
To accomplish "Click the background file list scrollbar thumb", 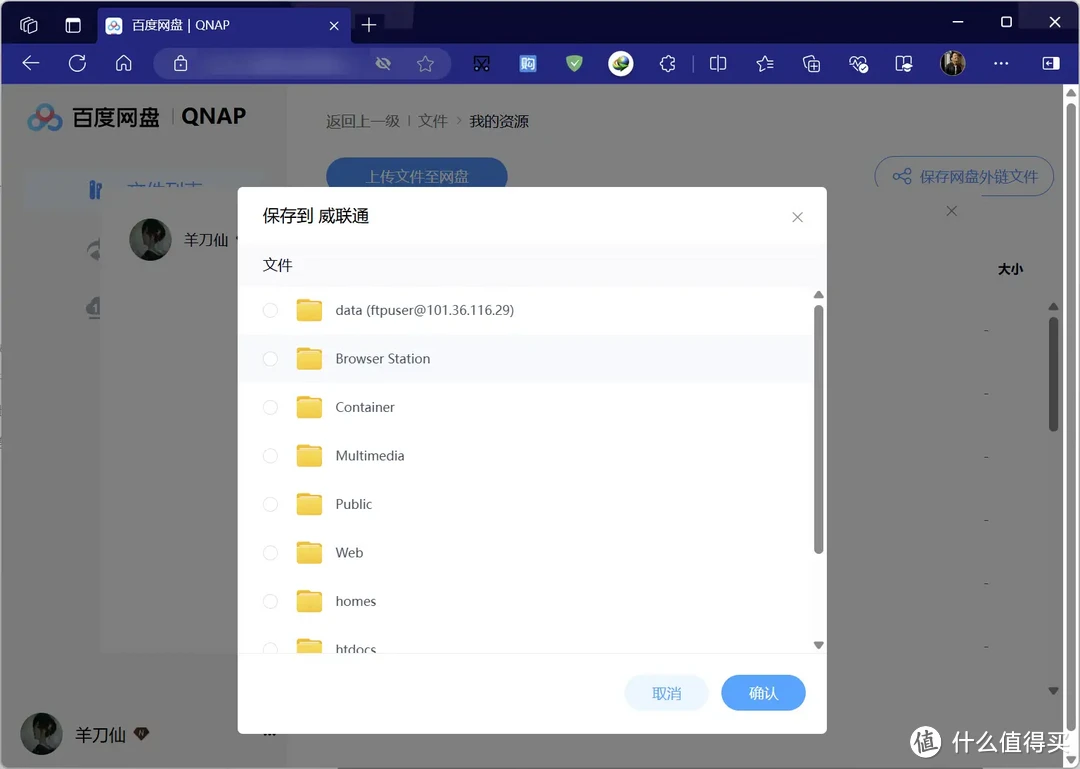I will [x=1053, y=374].
